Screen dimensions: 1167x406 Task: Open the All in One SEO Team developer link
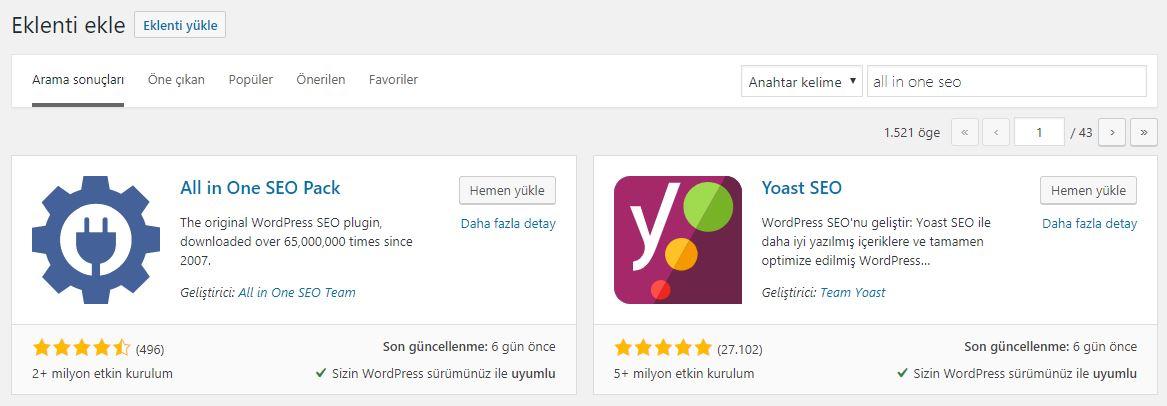297,292
